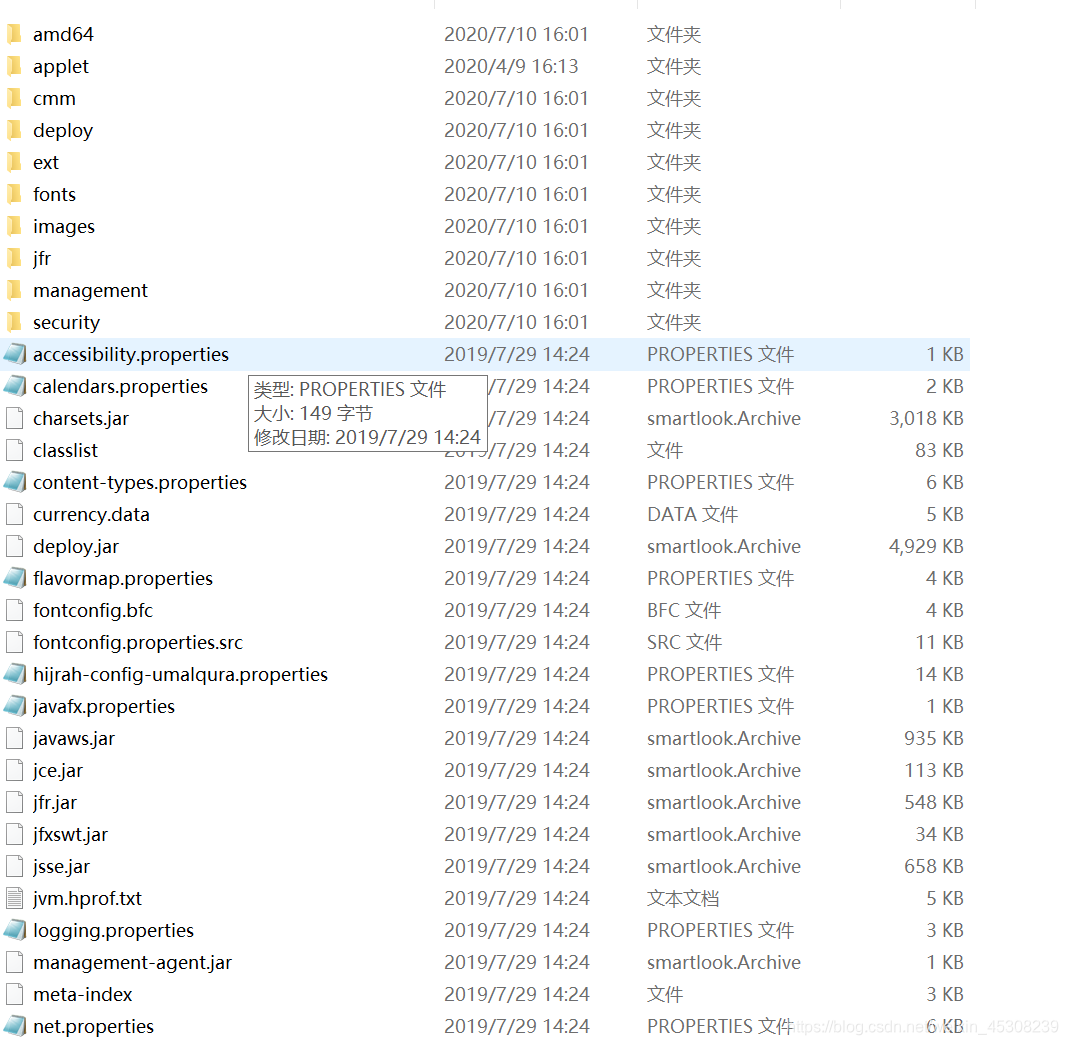Select the cmm folder icon
The height and width of the screenshot is (1045, 1068).
(x=14, y=98)
